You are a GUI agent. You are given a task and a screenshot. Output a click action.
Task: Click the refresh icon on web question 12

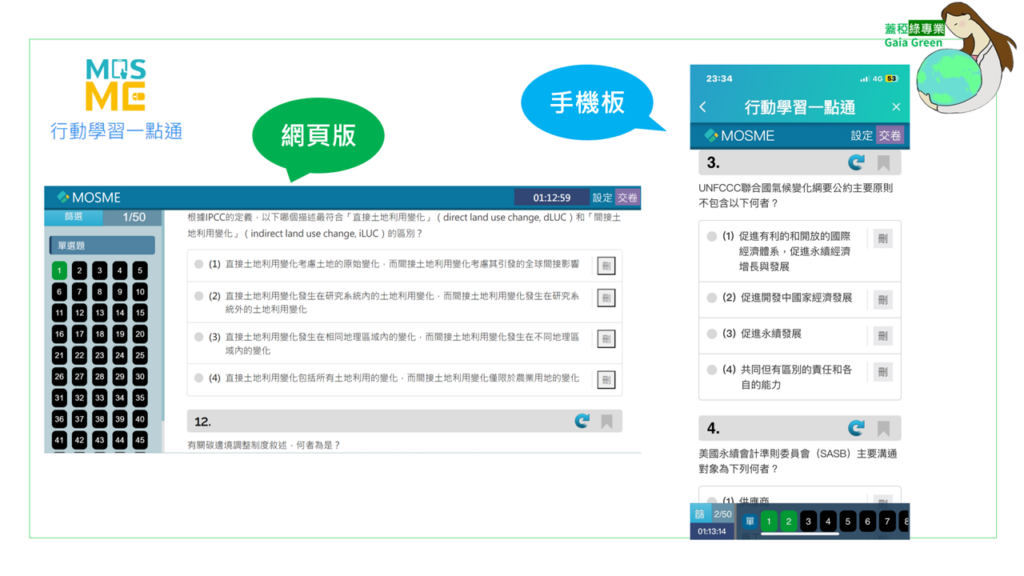coord(582,421)
